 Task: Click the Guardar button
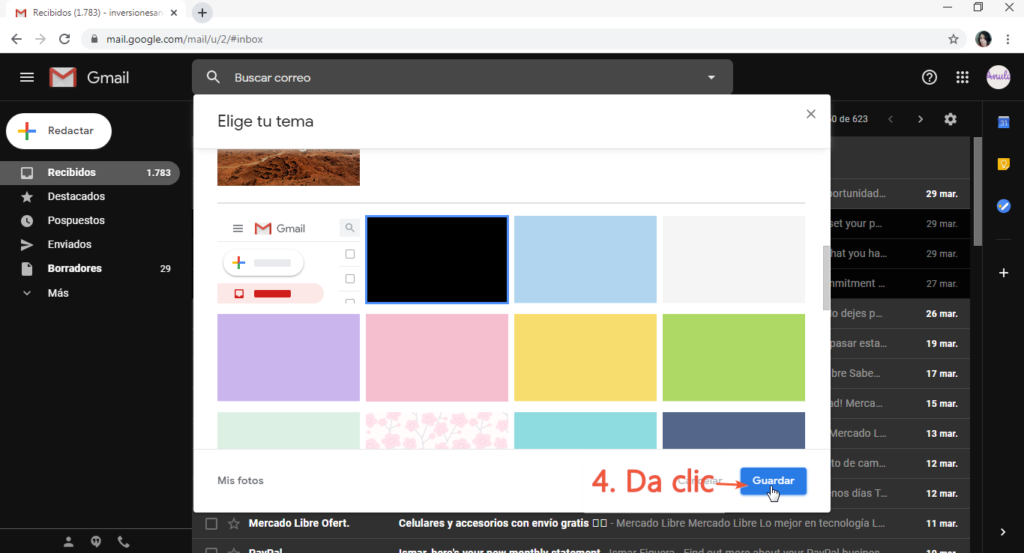point(773,481)
